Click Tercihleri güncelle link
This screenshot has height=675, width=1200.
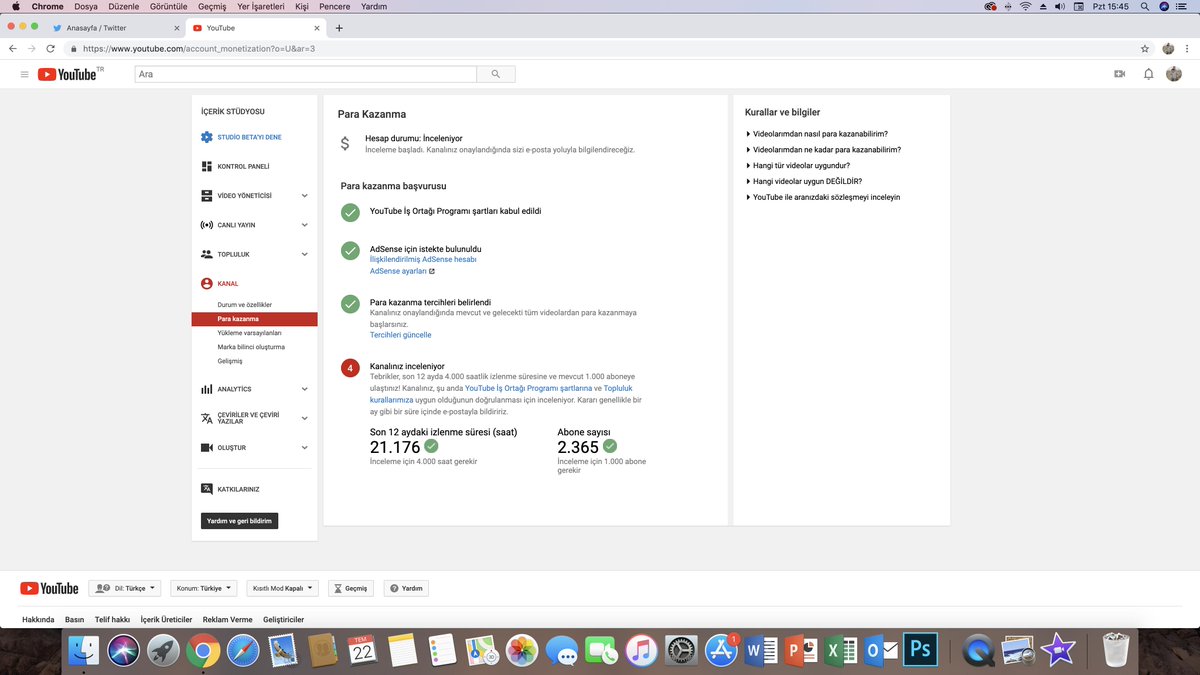click(x=401, y=335)
